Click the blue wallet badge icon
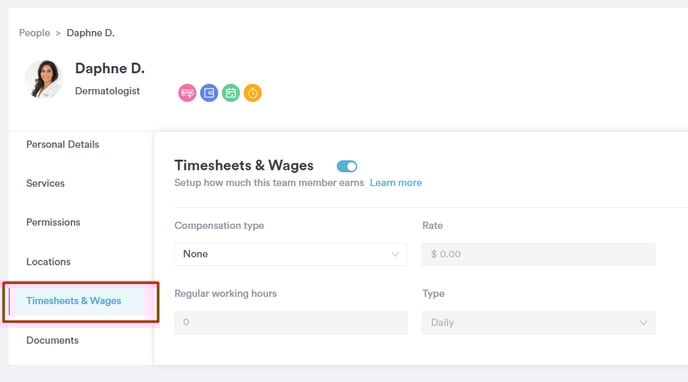The width and height of the screenshot is (688, 382). click(x=209, y=93)
